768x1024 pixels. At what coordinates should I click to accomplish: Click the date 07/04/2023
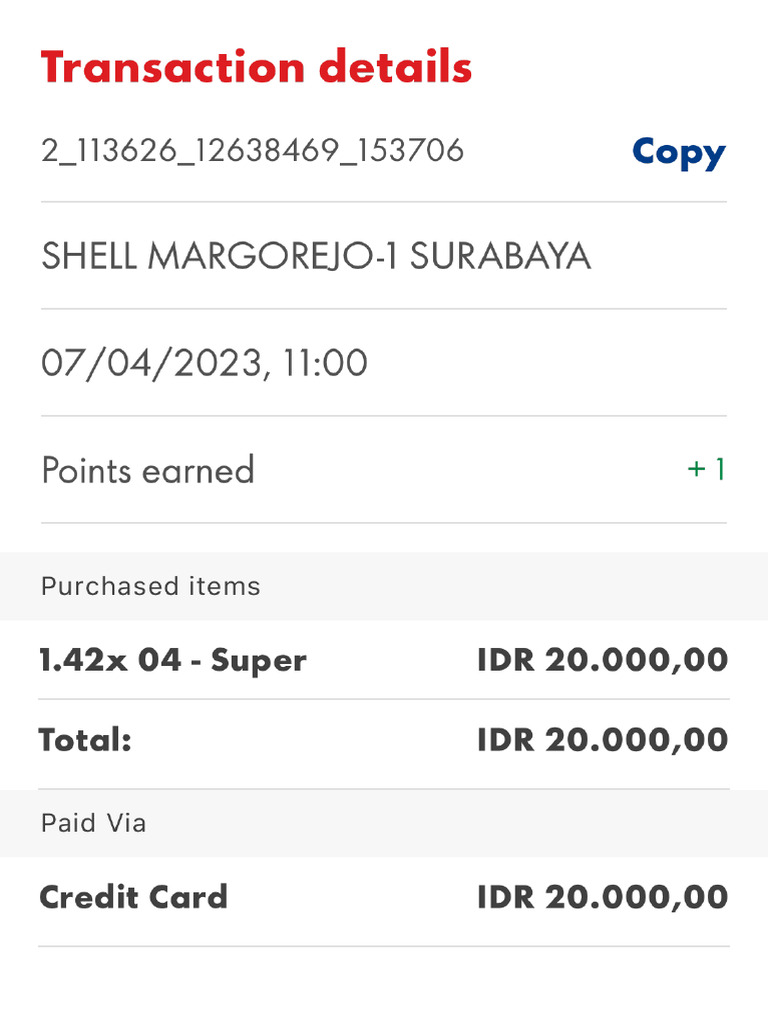151,363
